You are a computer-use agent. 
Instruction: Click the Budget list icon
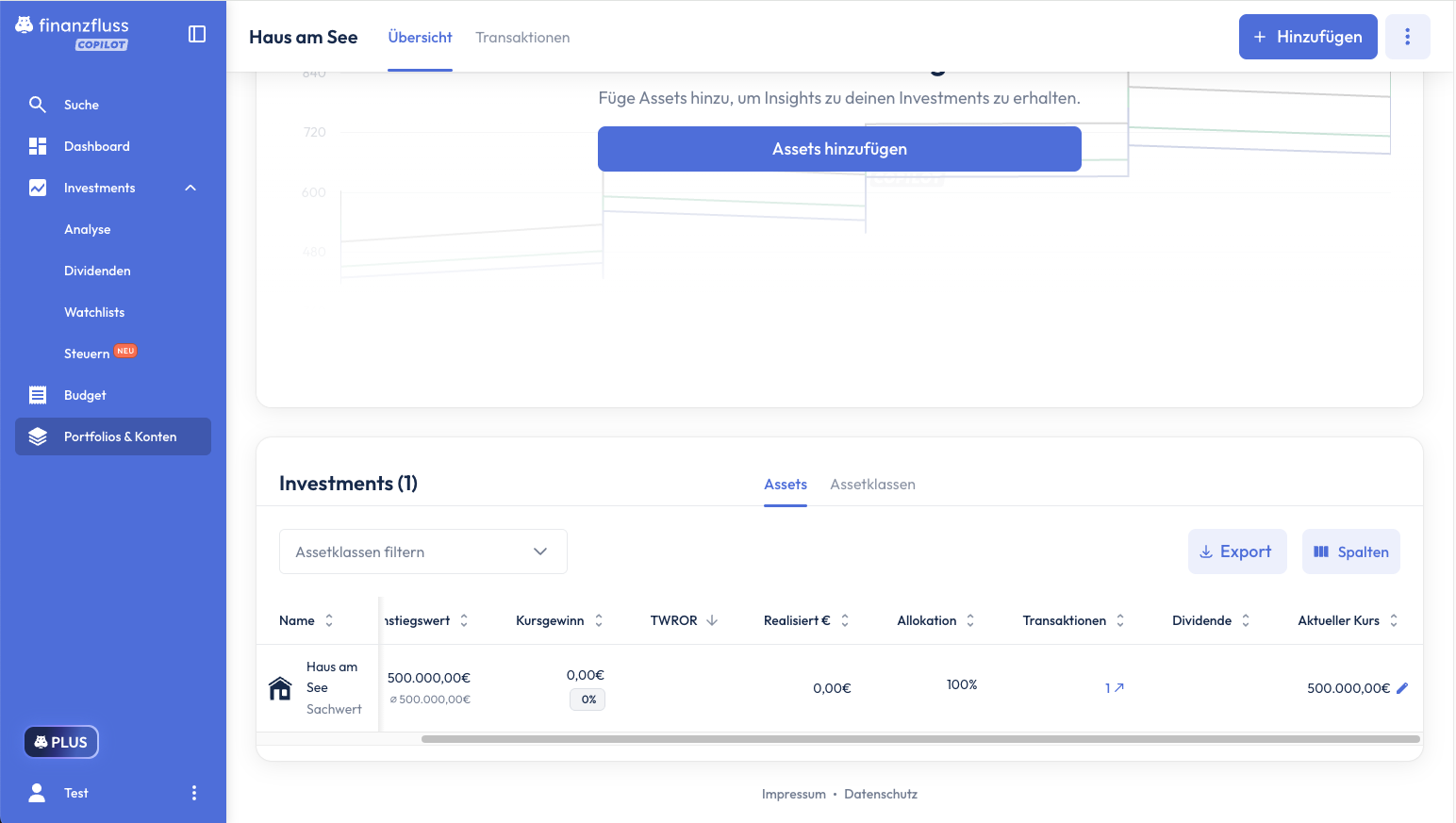[x=38, y=395]
